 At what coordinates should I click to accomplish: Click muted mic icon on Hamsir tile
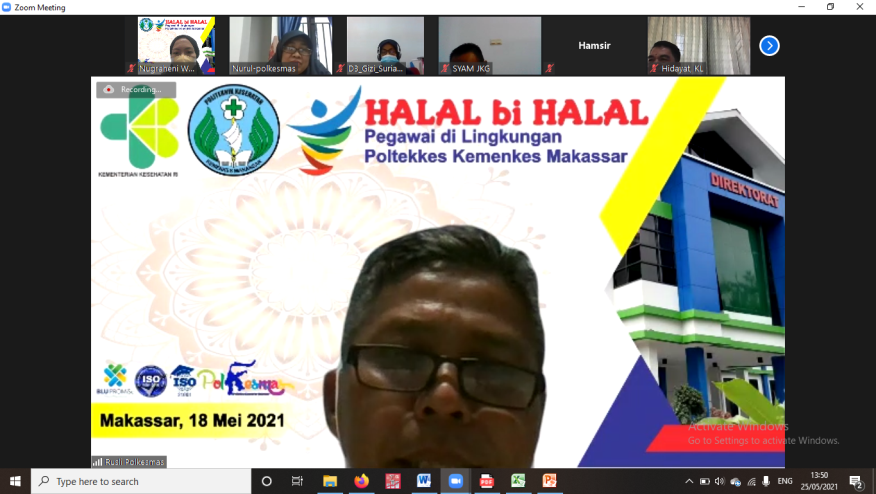(550, 68)
